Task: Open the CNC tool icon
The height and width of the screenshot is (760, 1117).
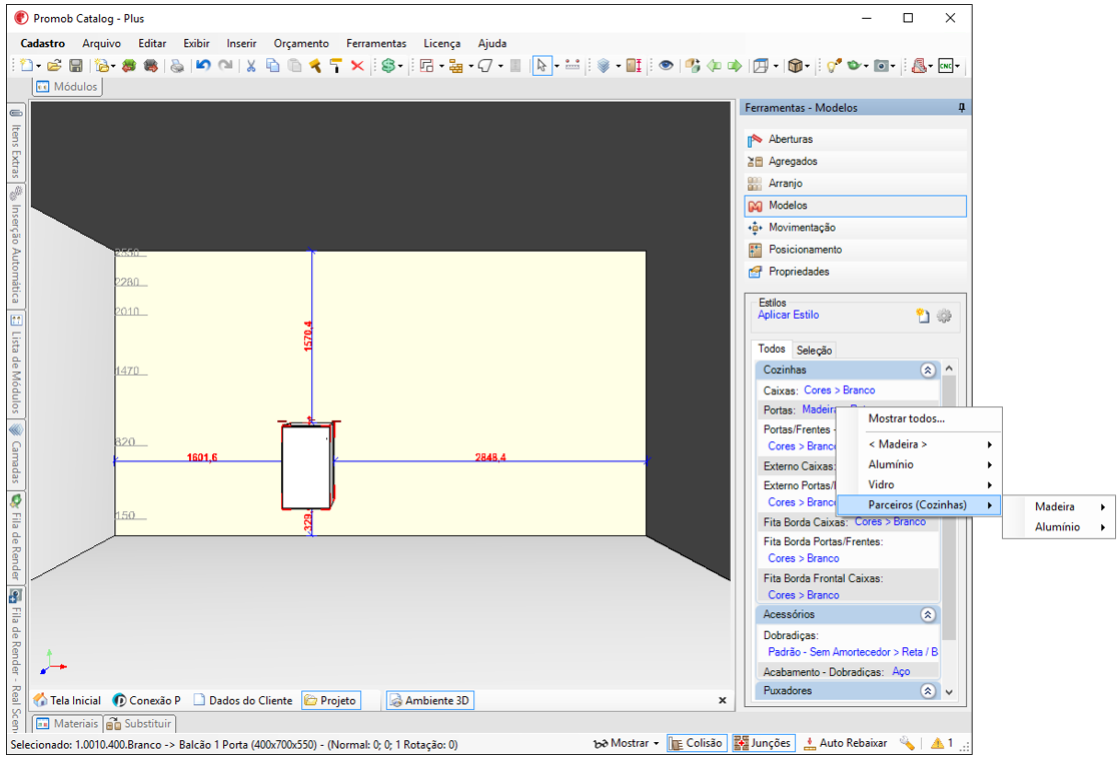Action: (x=946, y=66)
